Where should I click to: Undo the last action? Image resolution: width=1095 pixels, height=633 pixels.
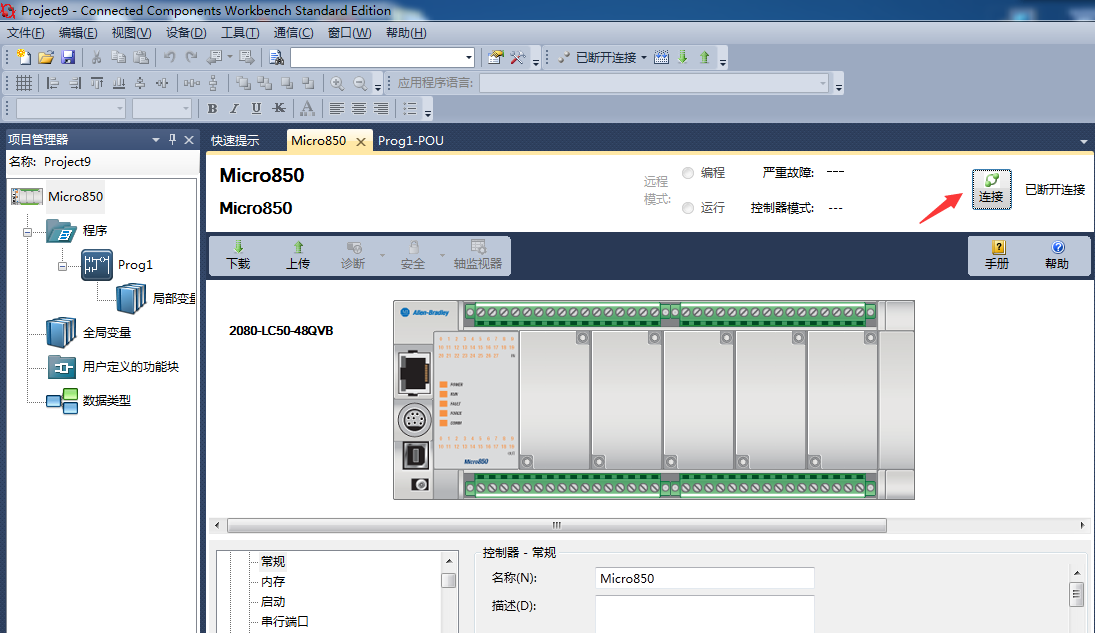tap(170, 57)
